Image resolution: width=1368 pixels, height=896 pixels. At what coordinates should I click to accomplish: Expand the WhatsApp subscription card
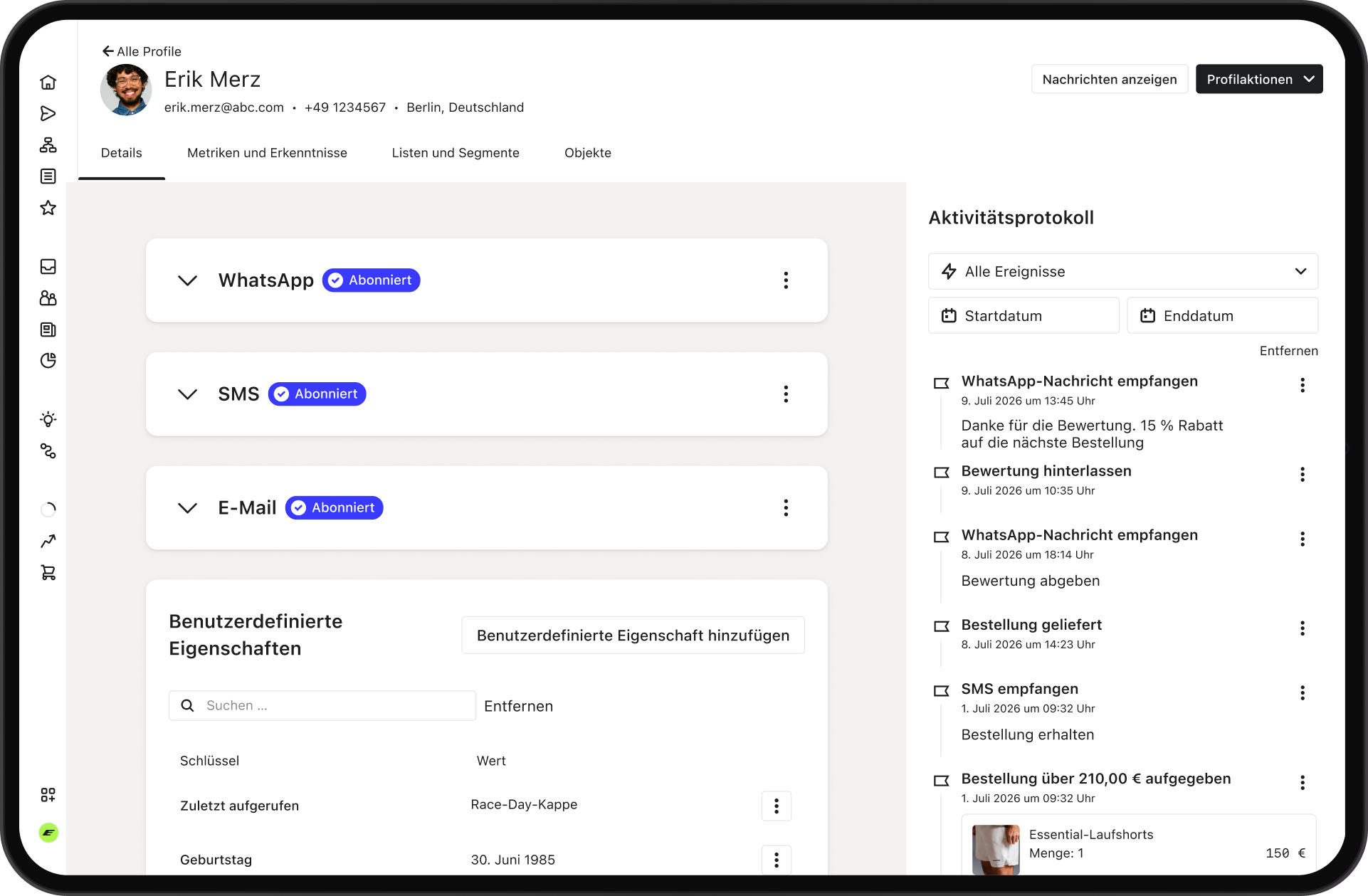(187, 280)
